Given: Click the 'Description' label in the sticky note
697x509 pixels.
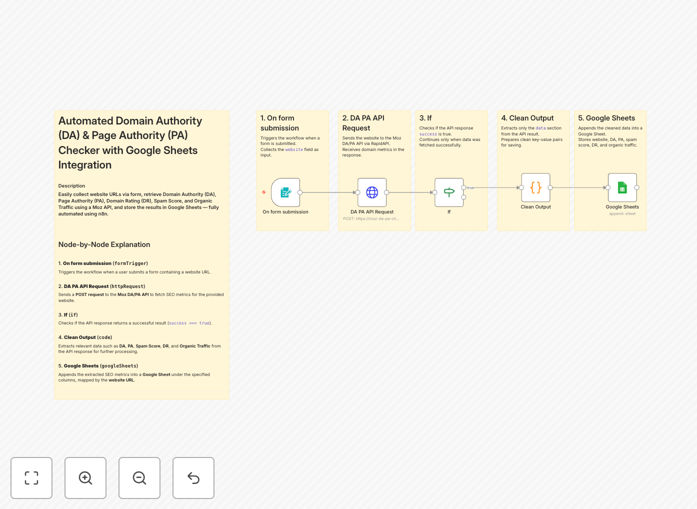Looking at the screenshot, I should (72, 186).
